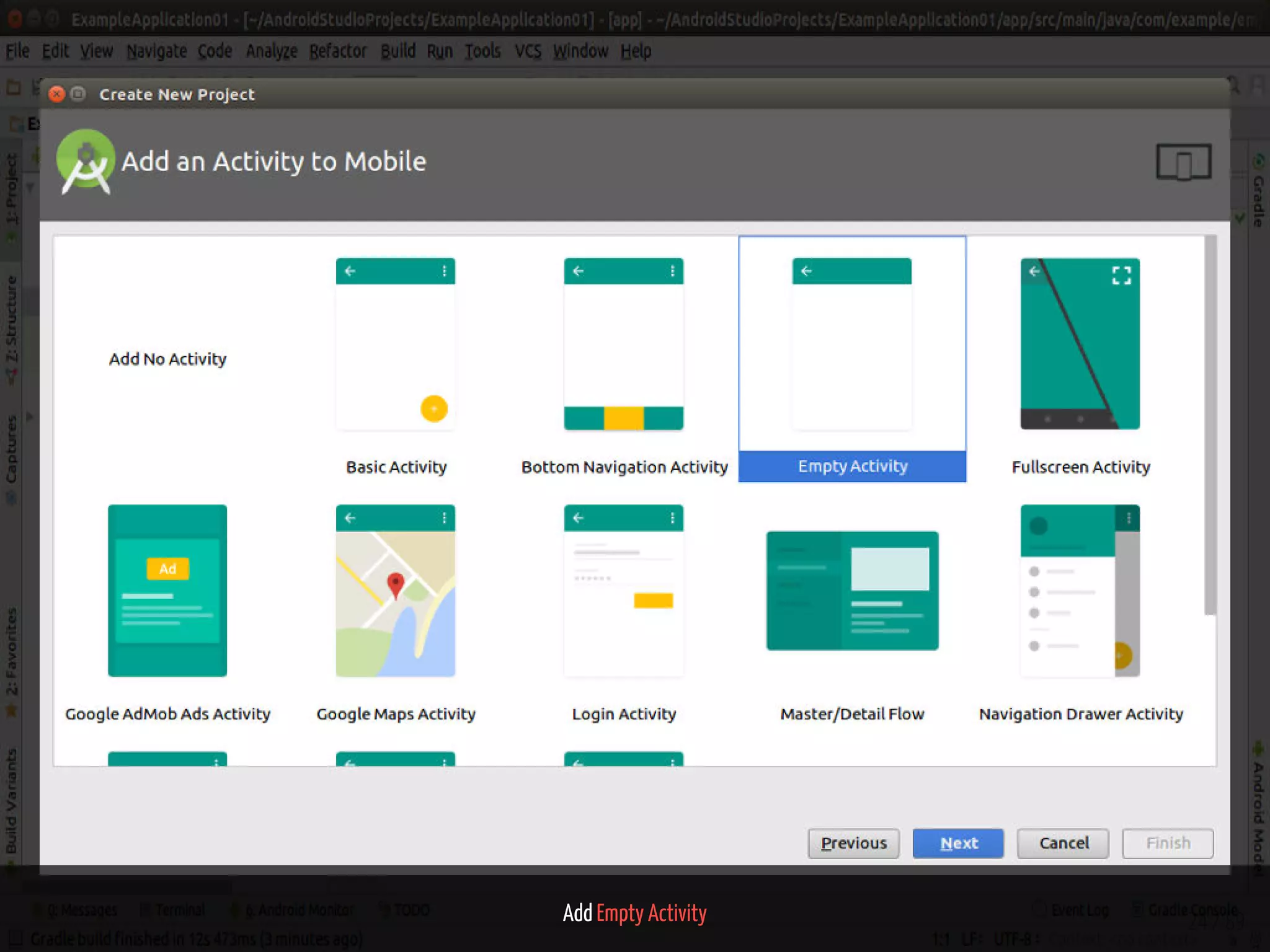Click the Empty Activity highlighted label
The image size is (1270, 952).
pyautogui.click(x=853, y=466)
